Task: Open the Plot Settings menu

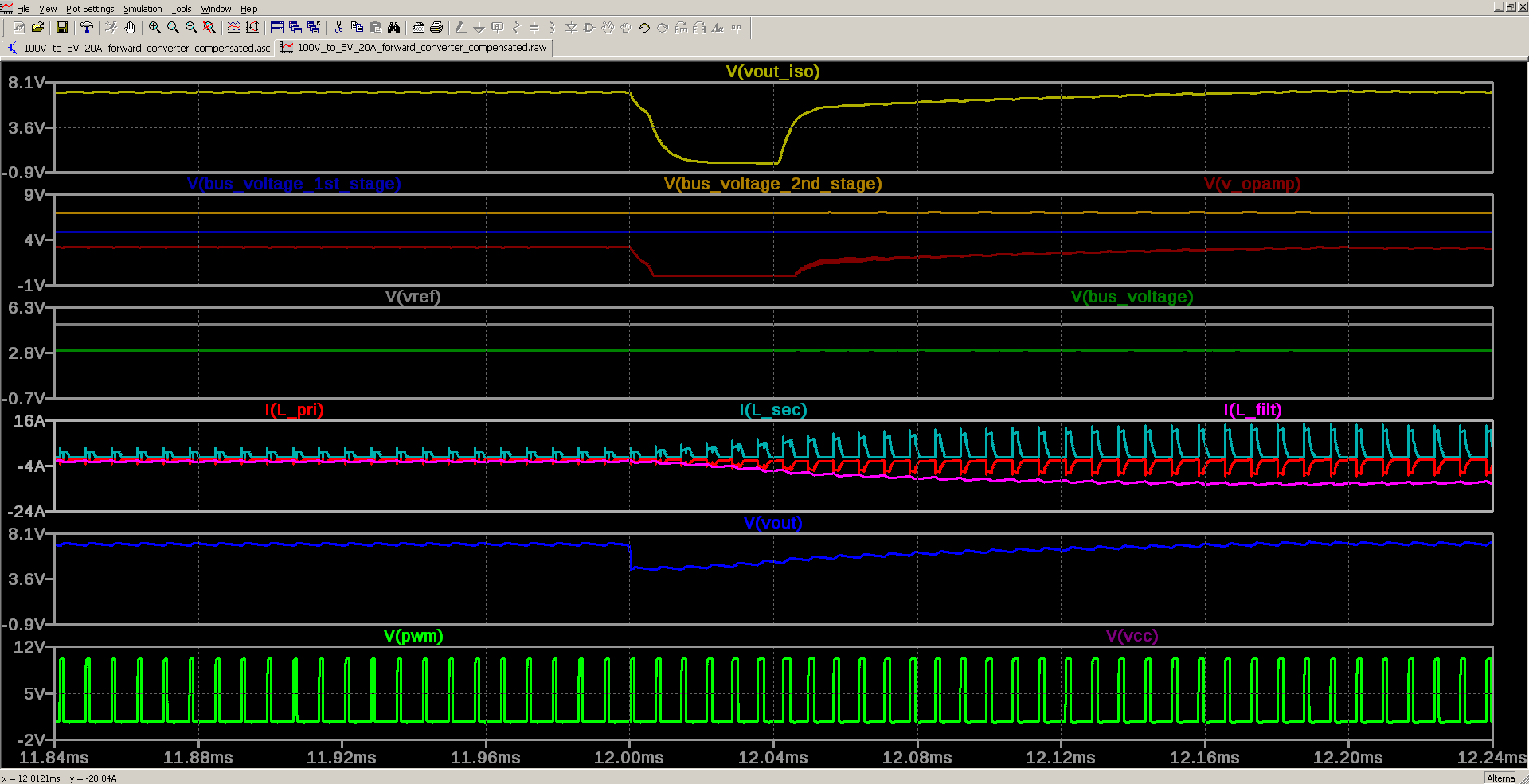Action: pyautogui.click(x=90, y=9)
